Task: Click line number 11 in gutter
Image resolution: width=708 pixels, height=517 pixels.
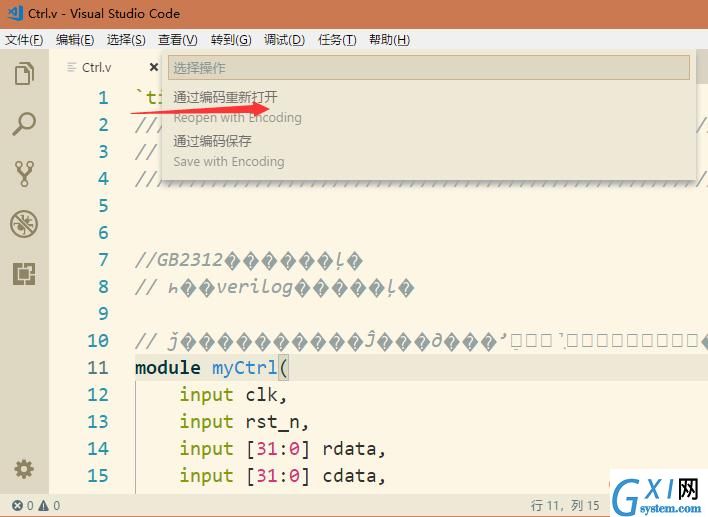Action: click(x=98, y=368)
